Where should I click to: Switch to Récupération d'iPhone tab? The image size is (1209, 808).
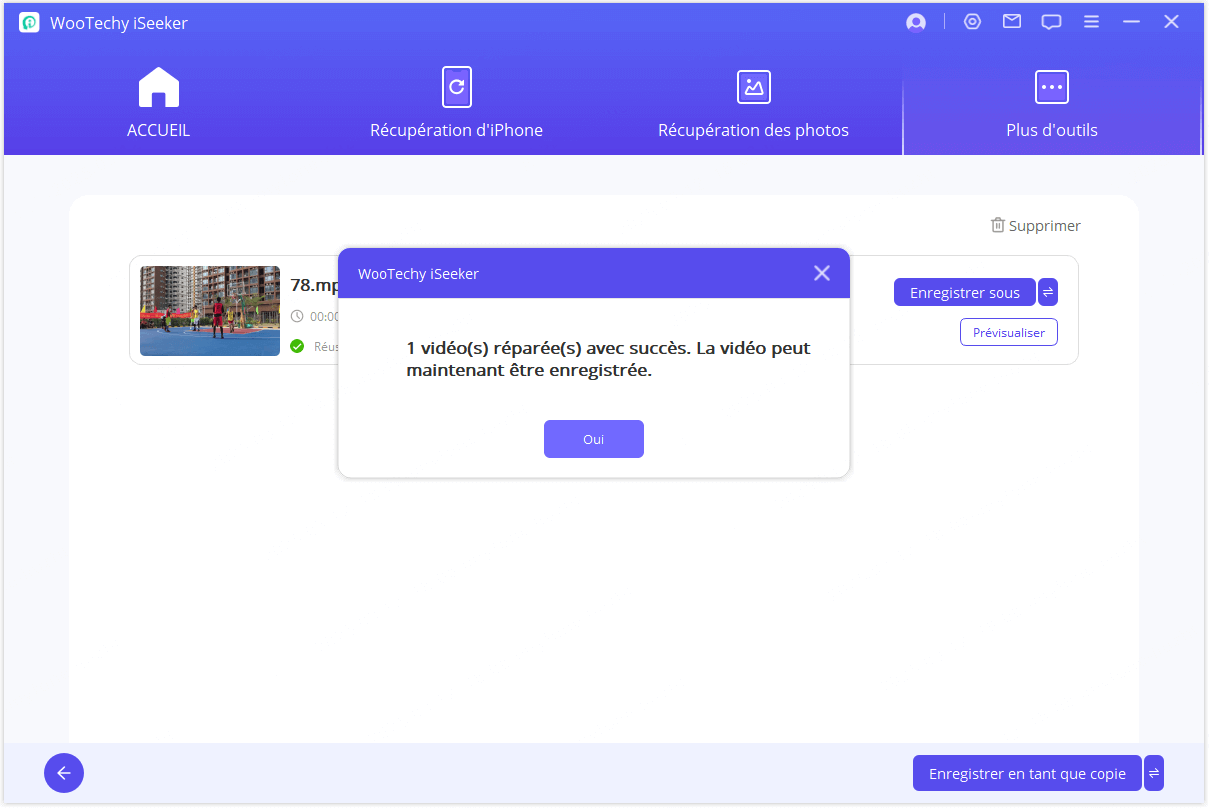[456, 103]
